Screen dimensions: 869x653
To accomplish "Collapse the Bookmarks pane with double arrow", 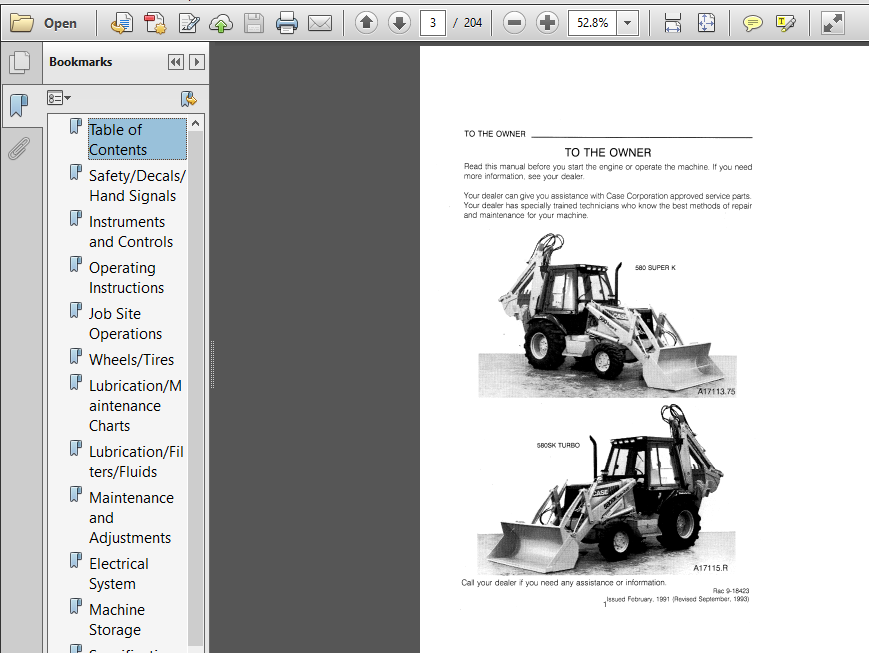I will coord(176,62).
